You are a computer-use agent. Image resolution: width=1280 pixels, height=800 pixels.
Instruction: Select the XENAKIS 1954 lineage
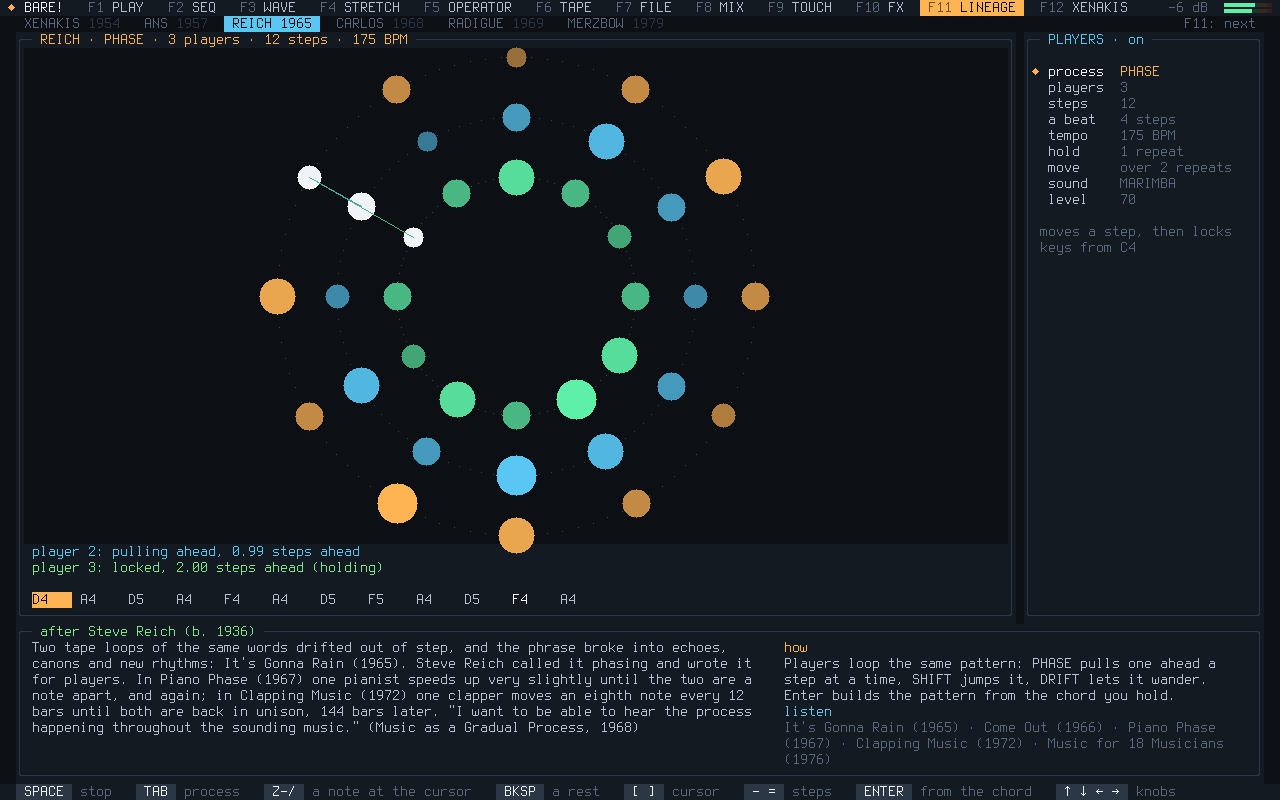pyautogui.click(x=72, y=24)
